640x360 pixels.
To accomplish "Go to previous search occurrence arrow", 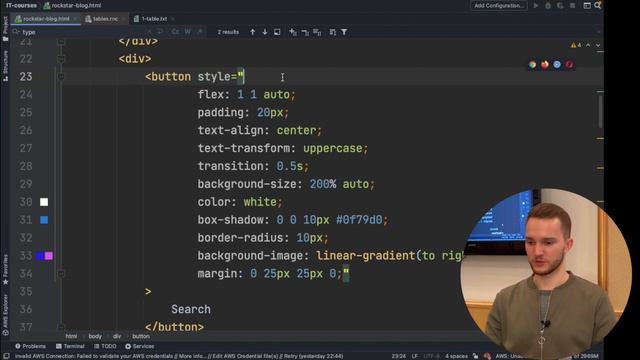I will coord(253,32).
